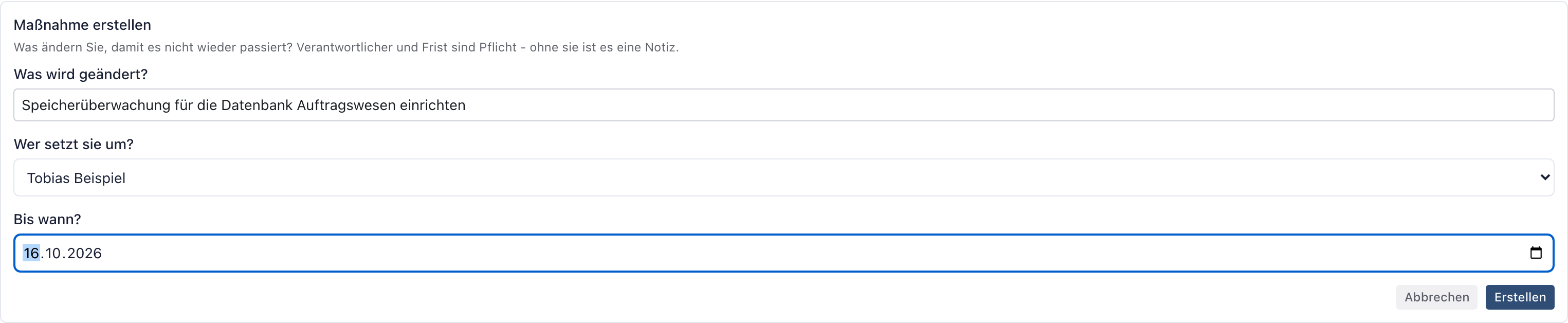Select the day segment 16 in the date
The height and width of the screenshot is (323, 1568).
tap(31, 253)
